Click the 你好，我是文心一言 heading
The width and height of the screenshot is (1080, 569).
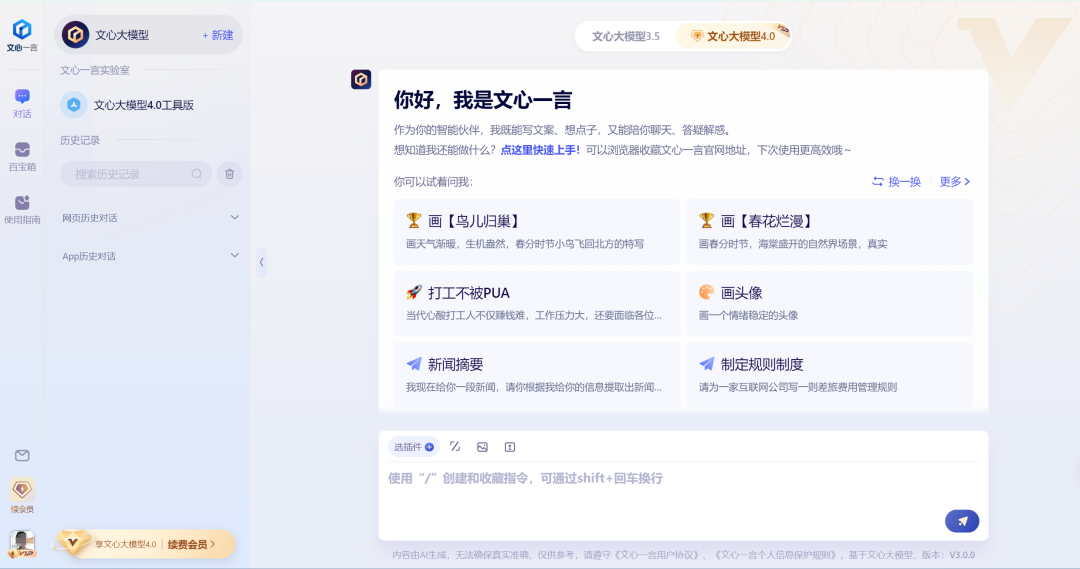tap(483, 101)
